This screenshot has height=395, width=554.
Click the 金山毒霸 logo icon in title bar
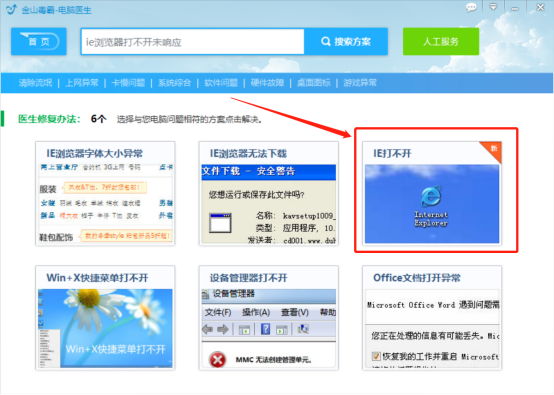coord(11,9)
